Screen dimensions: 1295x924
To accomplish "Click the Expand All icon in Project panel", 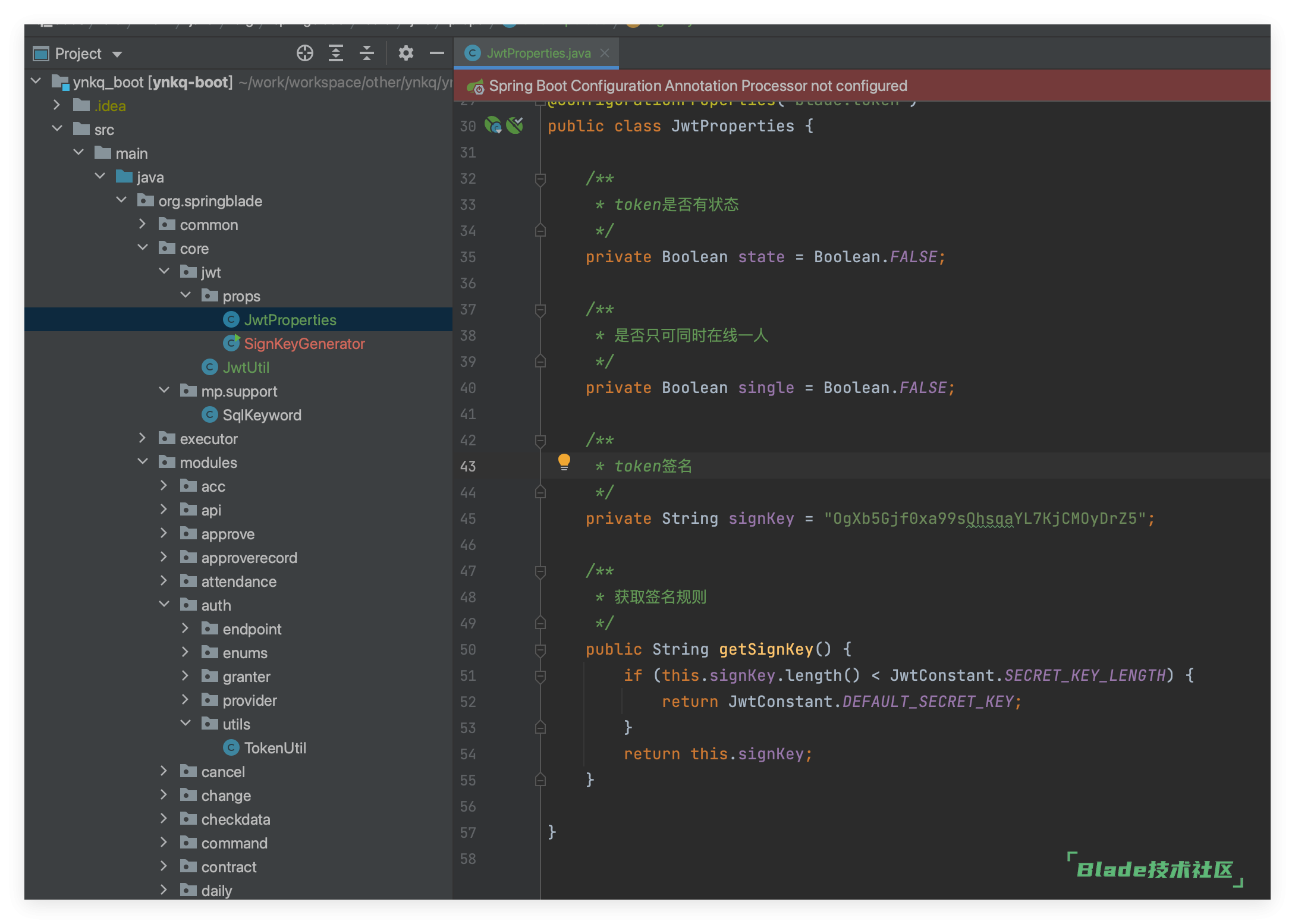I will [x=336, y=54].
